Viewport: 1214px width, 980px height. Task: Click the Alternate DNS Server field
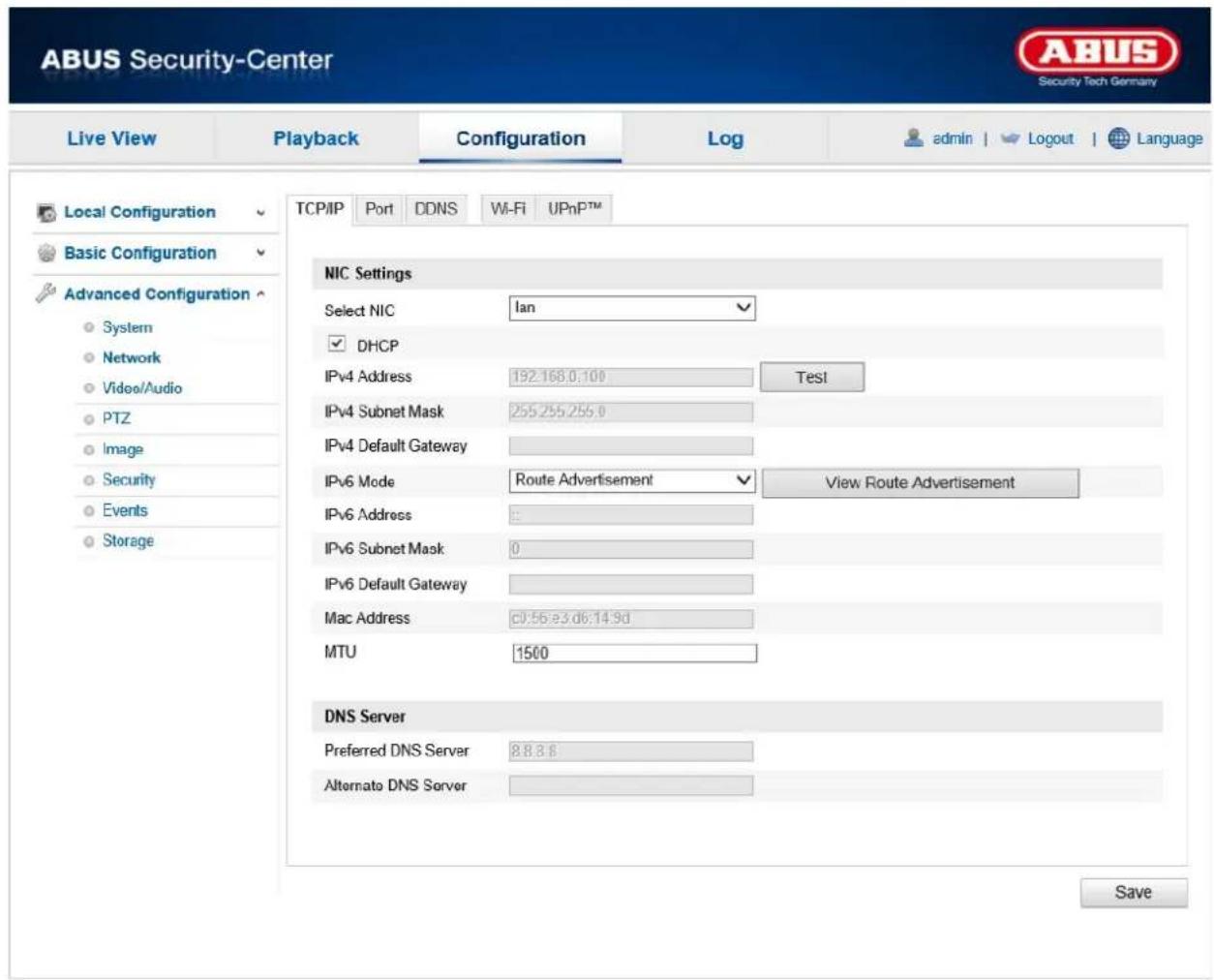631,785
